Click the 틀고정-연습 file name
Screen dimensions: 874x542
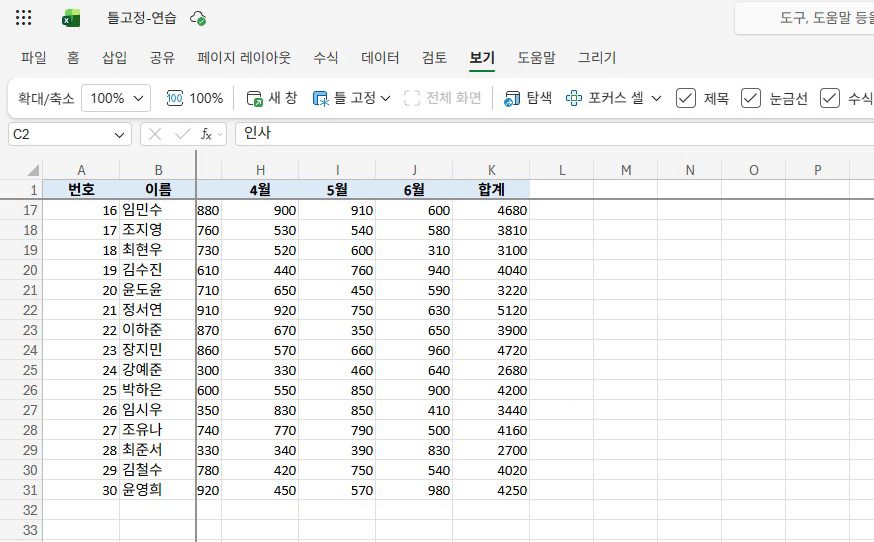(x=142, y=18)
